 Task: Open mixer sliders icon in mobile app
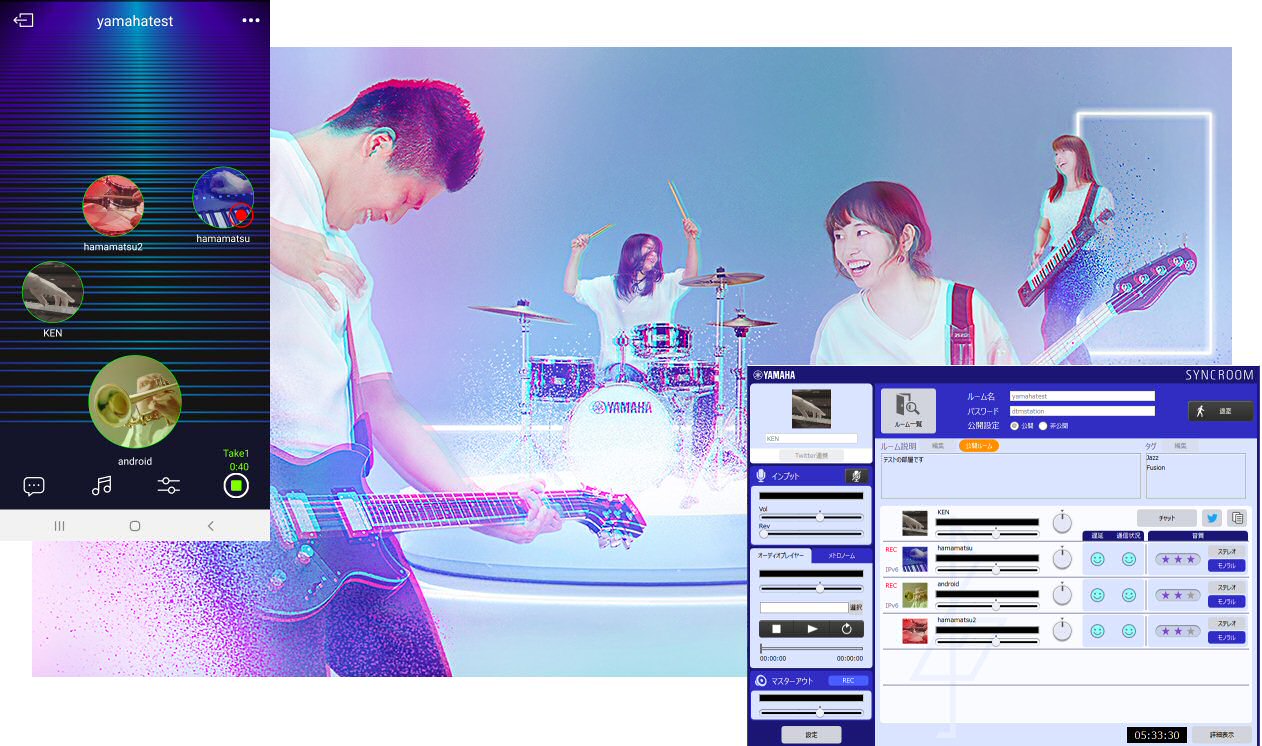click(168, 486)
